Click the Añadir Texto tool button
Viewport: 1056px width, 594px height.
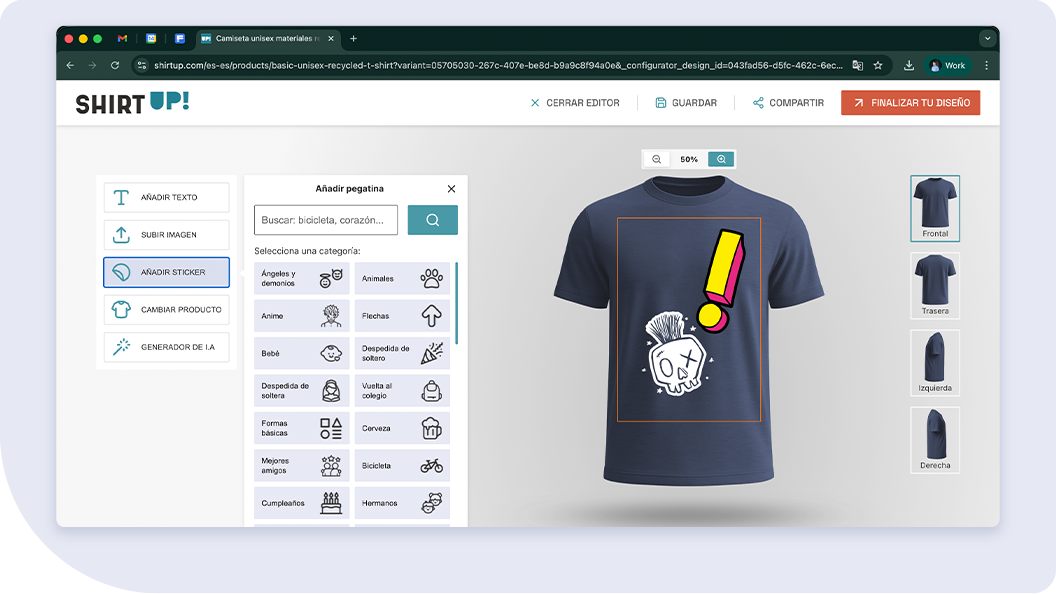tap(166, 197)
